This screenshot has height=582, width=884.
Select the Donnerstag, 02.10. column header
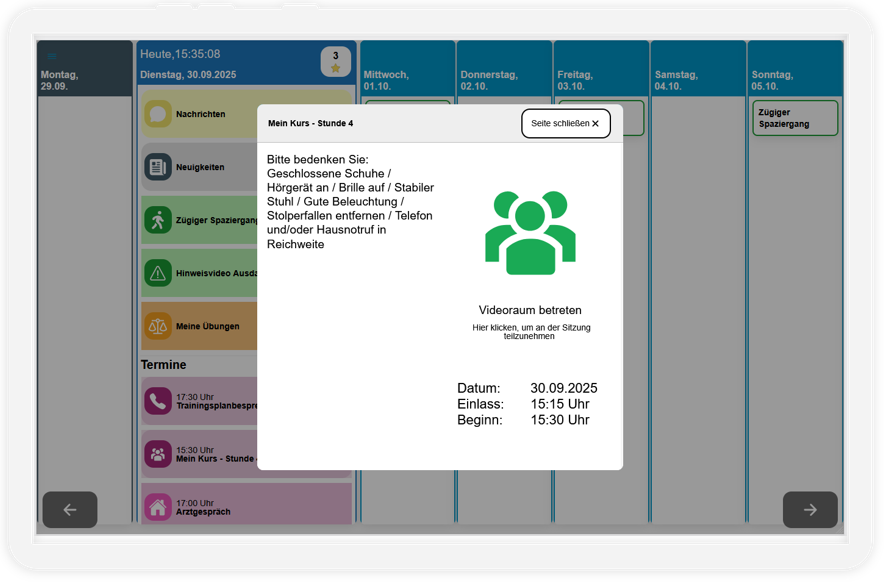(x=505, y=68)
